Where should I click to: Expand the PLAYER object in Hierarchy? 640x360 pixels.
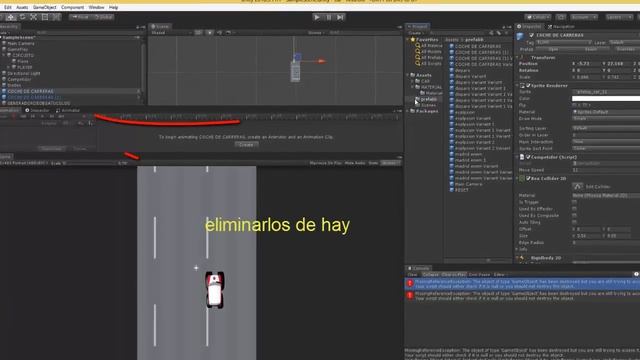9,67
